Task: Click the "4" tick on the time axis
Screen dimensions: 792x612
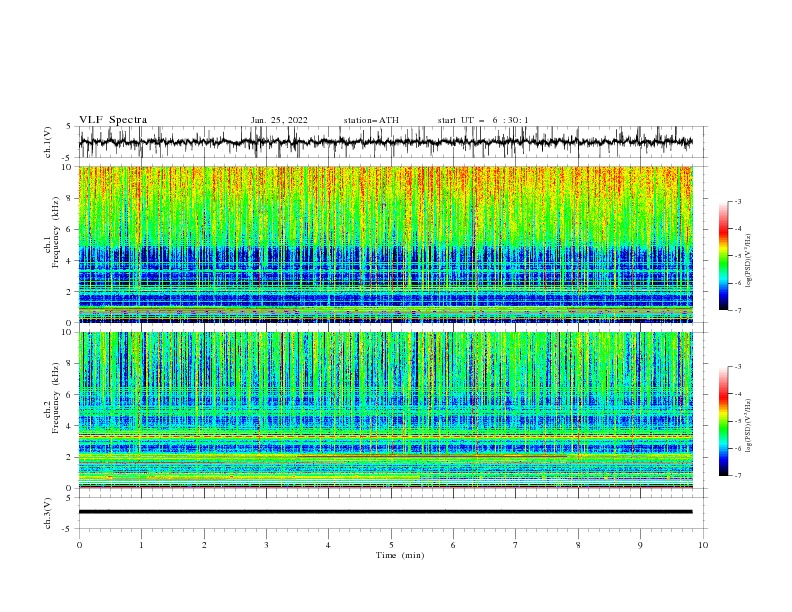Action: [328, 545]
